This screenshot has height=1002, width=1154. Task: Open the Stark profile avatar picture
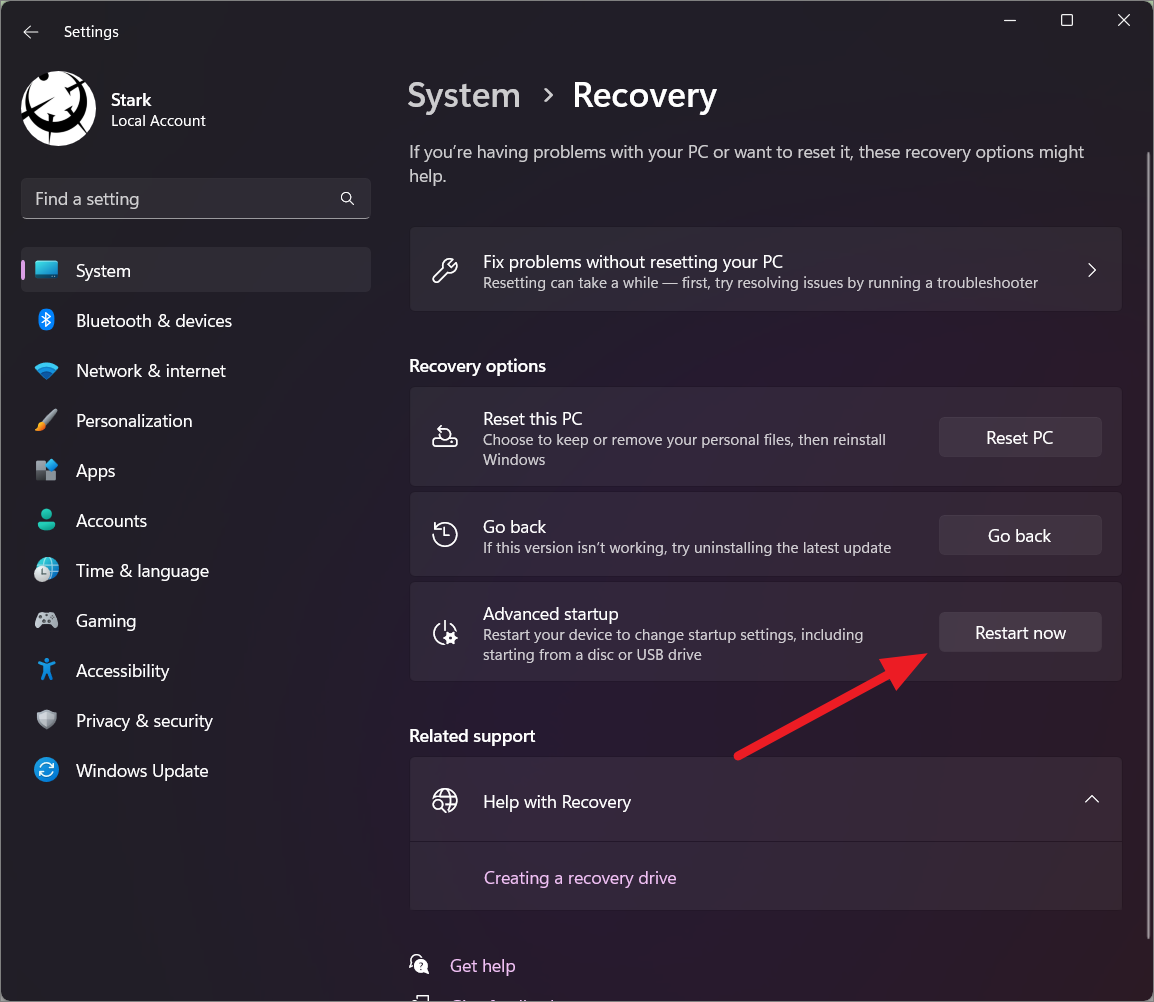[x=58, y=108]
